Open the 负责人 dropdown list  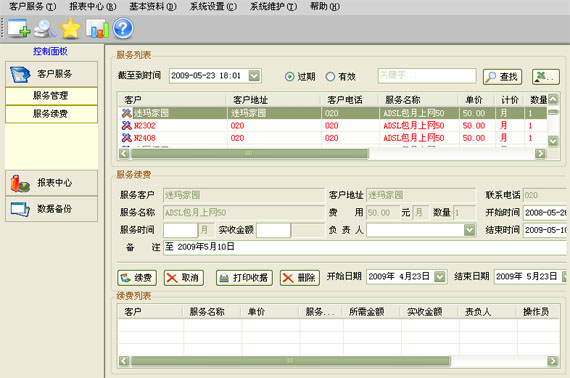(x=469, y=230)
